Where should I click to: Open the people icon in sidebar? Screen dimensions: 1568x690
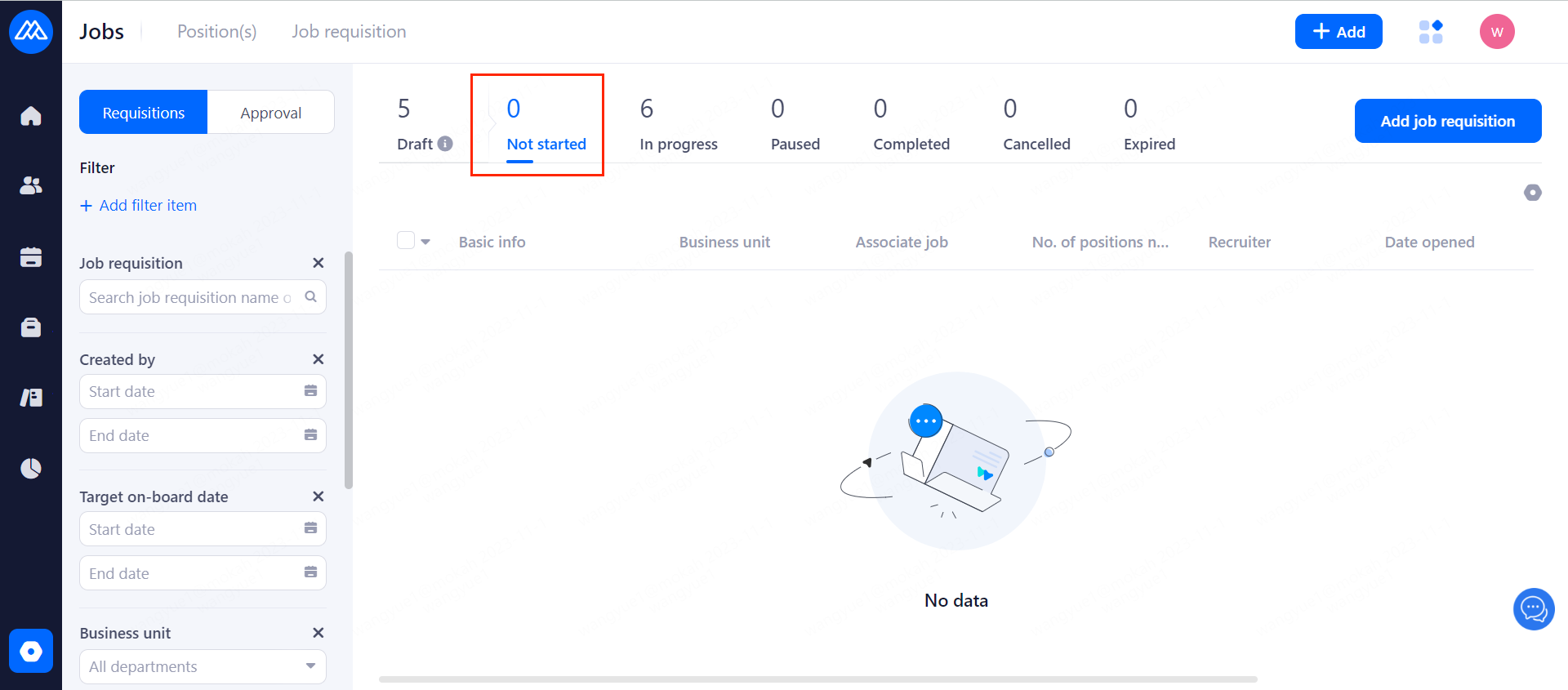31,186
